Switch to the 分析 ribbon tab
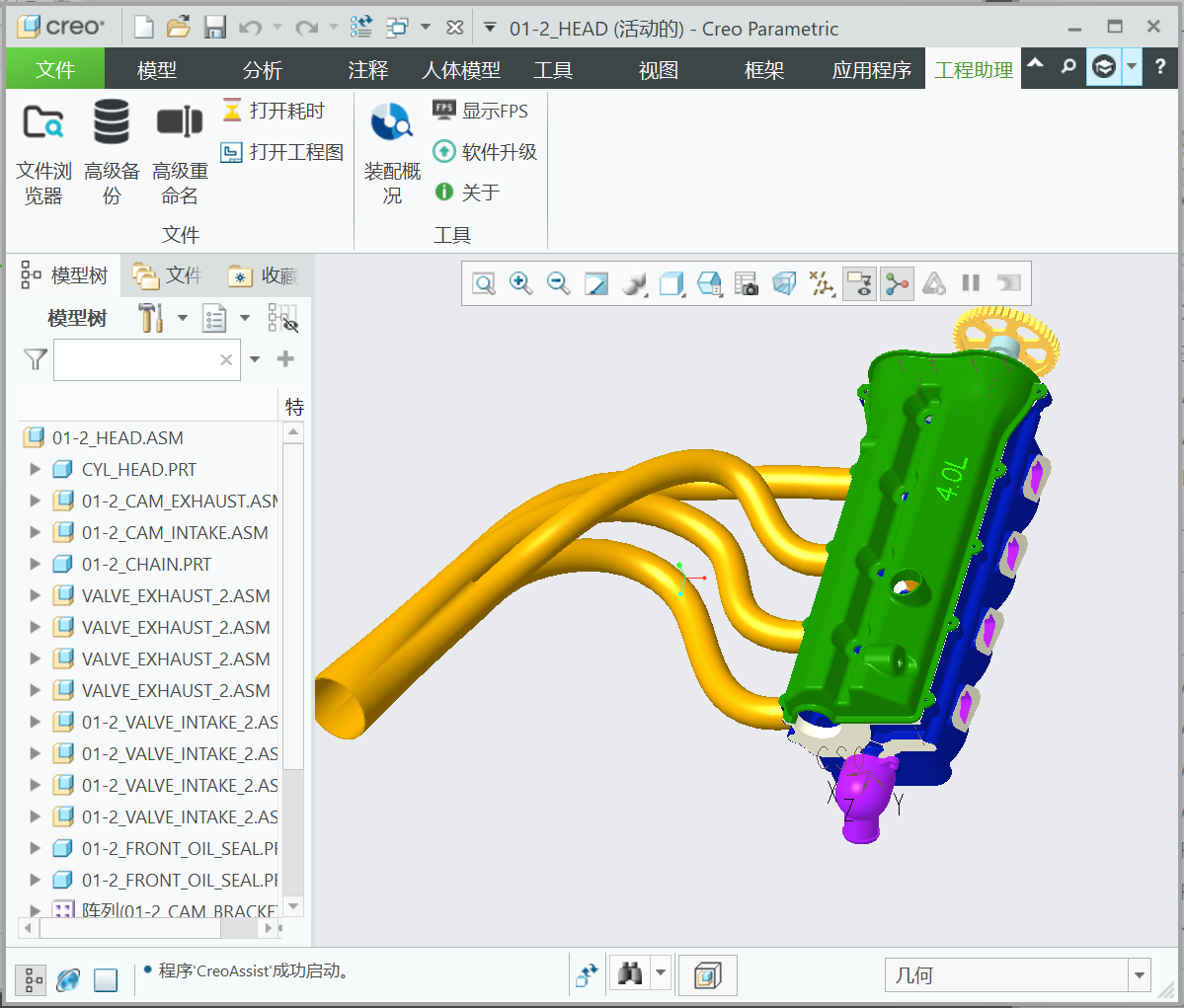The width and height of the screenshot is (1184, 1008). pos(262,70)
